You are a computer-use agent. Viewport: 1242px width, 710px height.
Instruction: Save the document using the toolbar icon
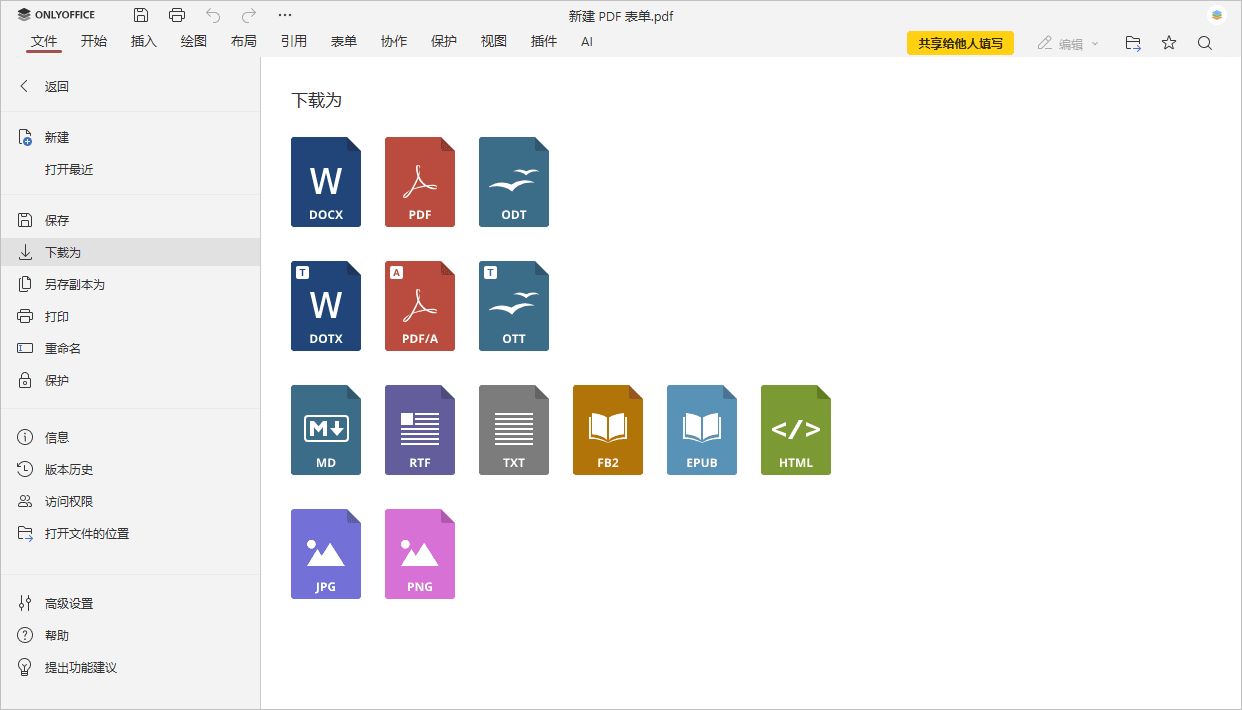[x=140, y=15]
